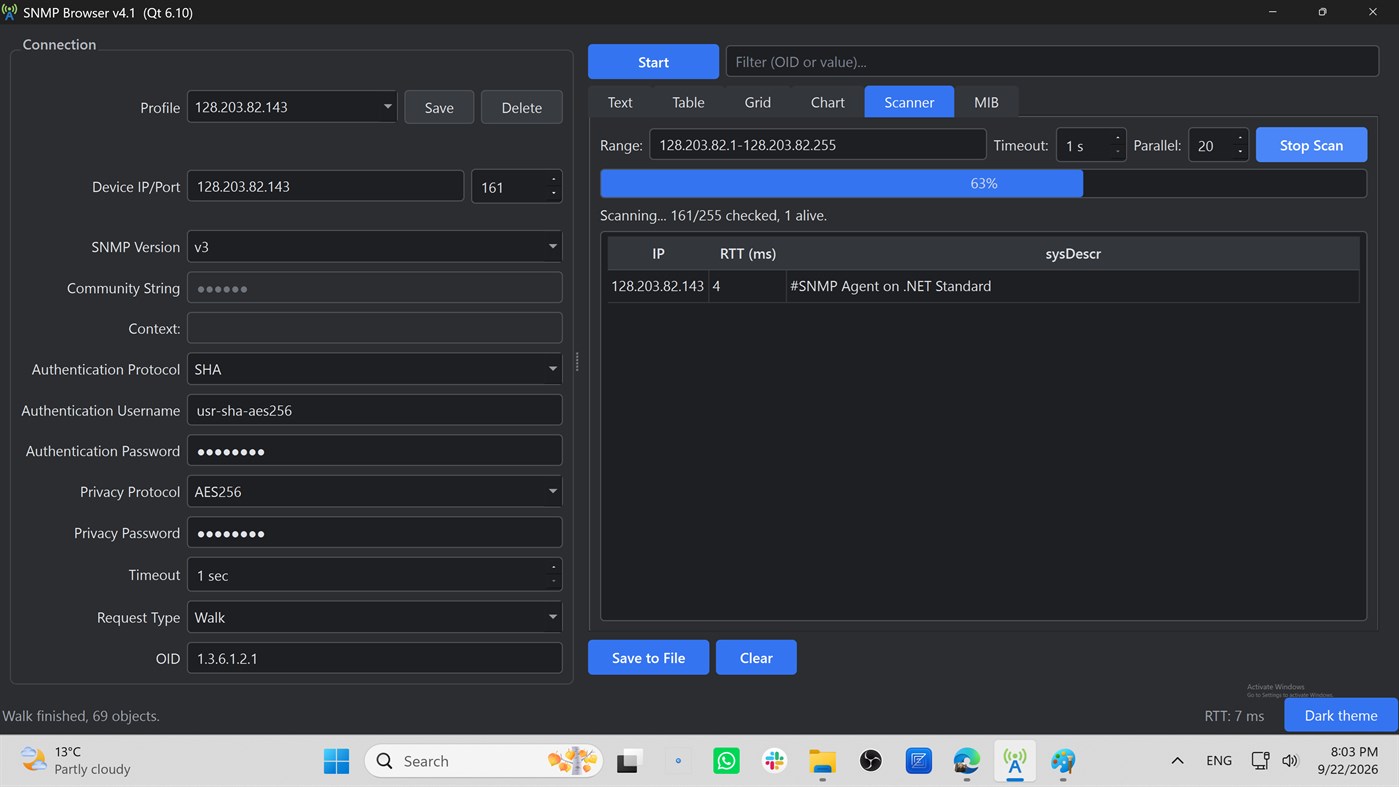Show hidden system tray icons
This screenshot has width=1399, height=787.
[x=1177, y=761]
